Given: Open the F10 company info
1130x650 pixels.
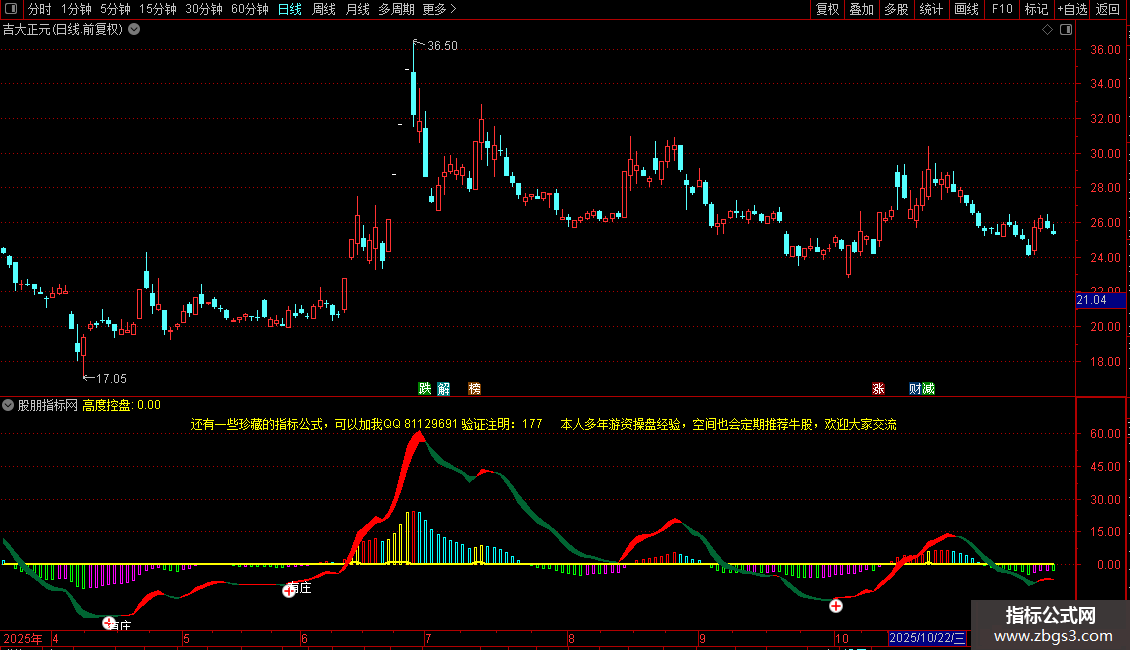Looking at the screenshot, I should [1002, 9].
